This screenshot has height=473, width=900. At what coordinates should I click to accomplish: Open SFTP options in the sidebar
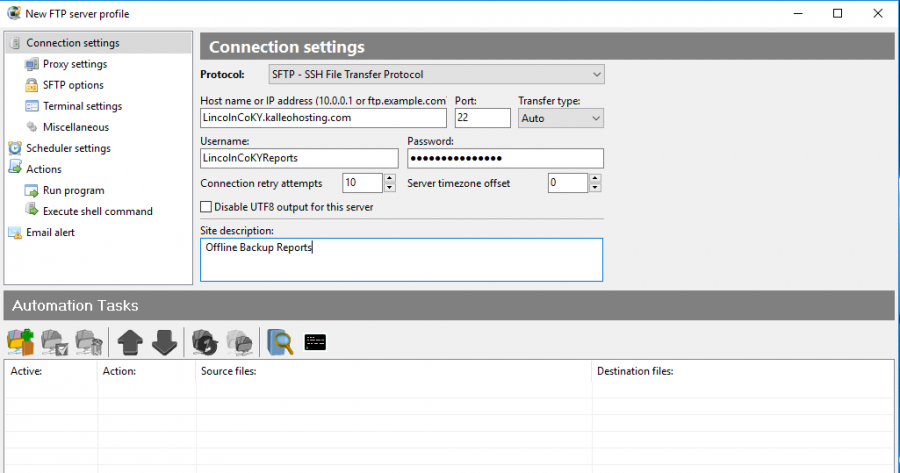73,85
